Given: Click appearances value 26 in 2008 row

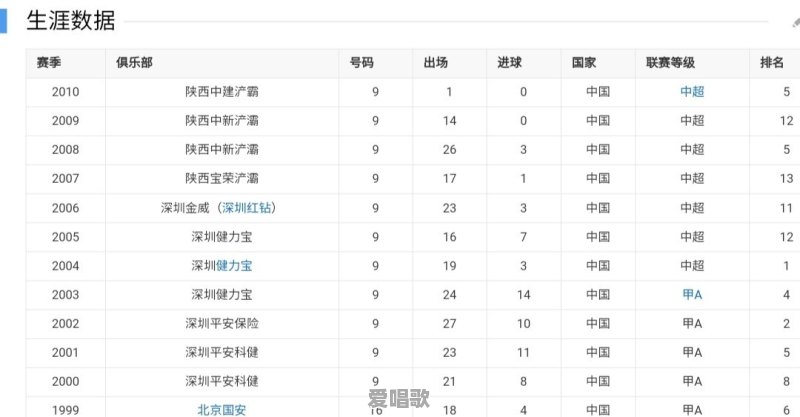Looking at the screenshot, I should (x=449, y=150).
